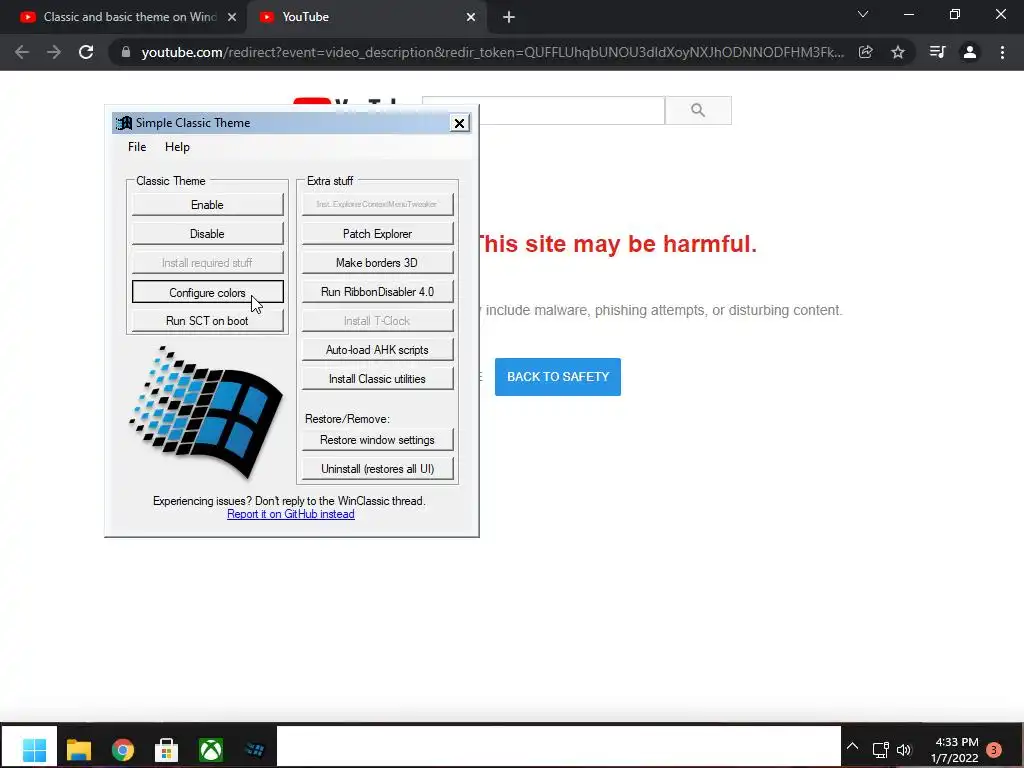The image size is (1024, 768).
Task: Launch Microsoft Store from the taskbar
Action: 167,750
